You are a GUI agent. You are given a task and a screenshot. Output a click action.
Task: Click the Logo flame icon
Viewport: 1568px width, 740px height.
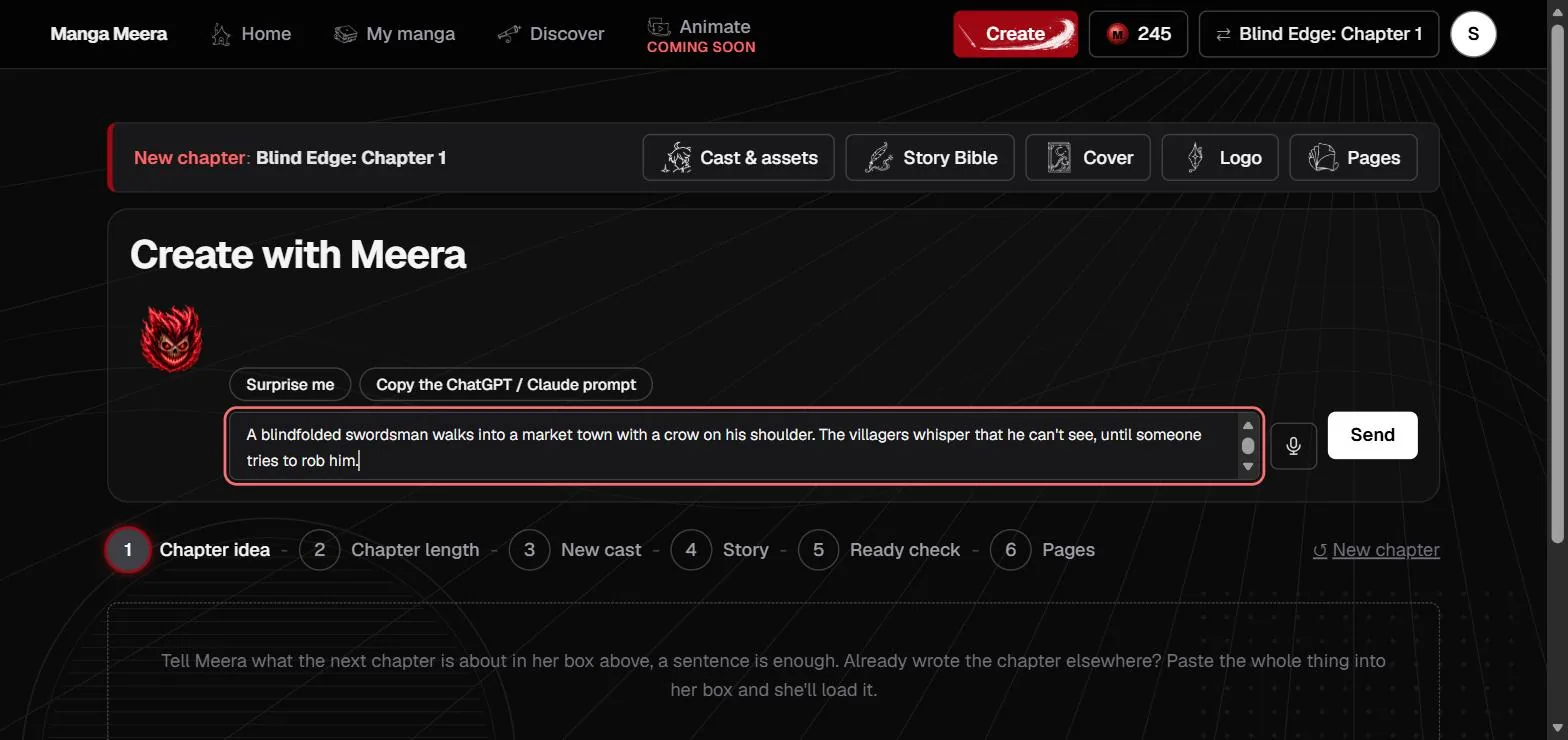point(1194,158)
